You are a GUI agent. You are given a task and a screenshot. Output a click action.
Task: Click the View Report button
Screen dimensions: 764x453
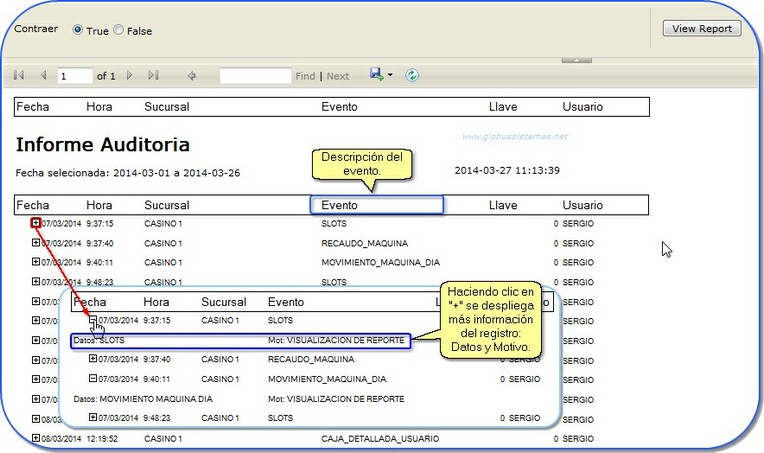coord(702,28)
